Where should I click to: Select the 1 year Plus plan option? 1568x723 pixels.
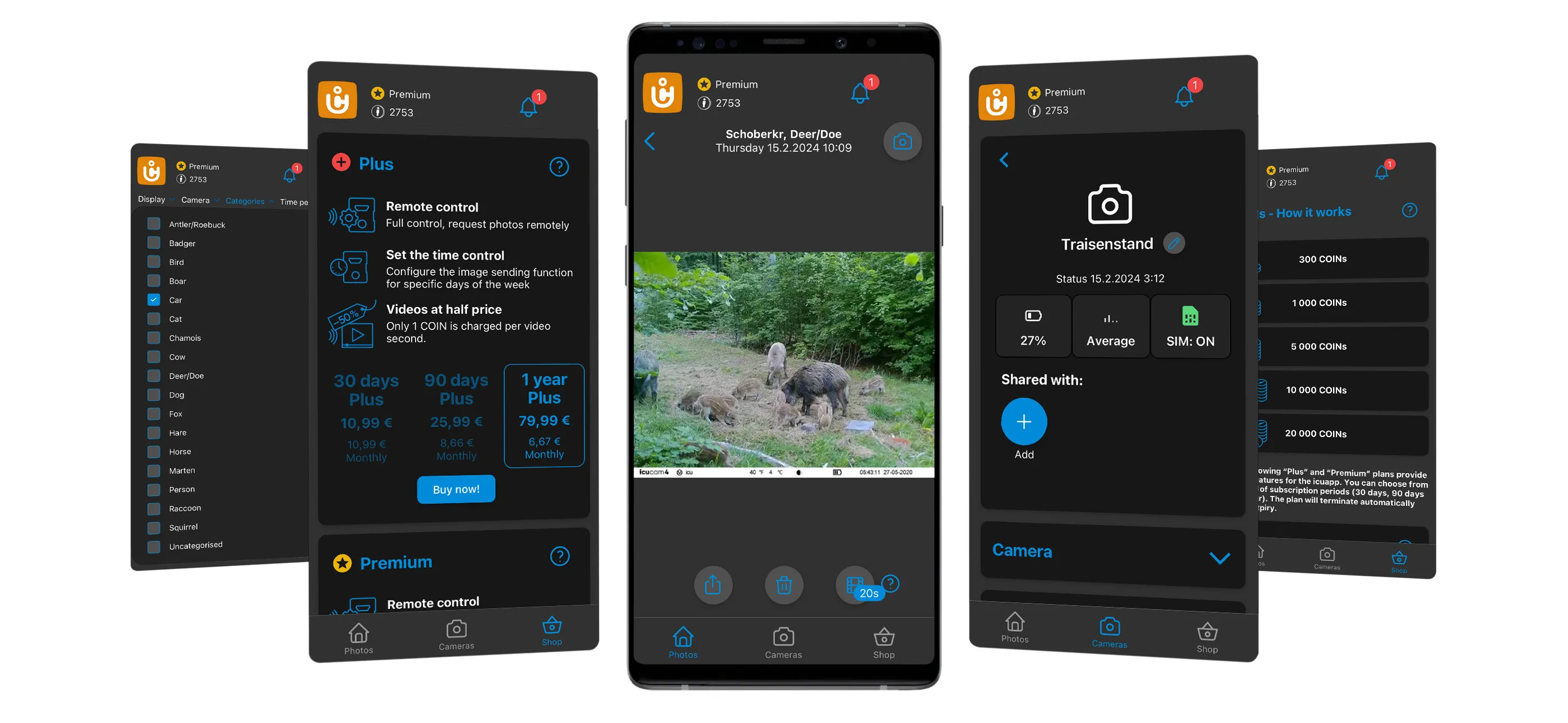tap(542, 415)
